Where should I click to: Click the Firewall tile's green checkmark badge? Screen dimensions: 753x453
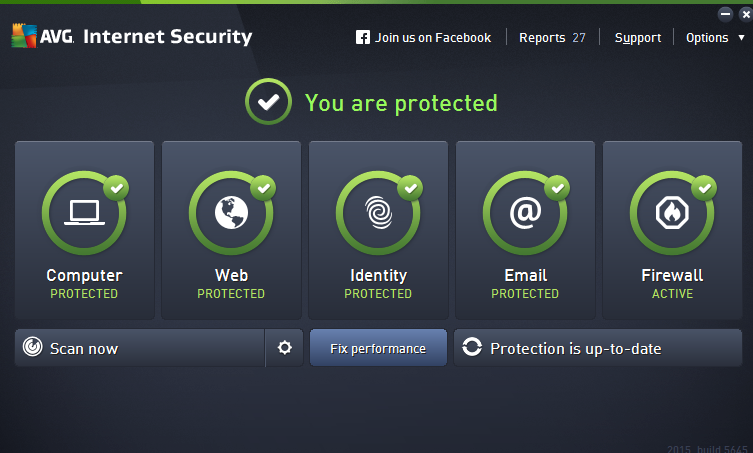(704, 187)
